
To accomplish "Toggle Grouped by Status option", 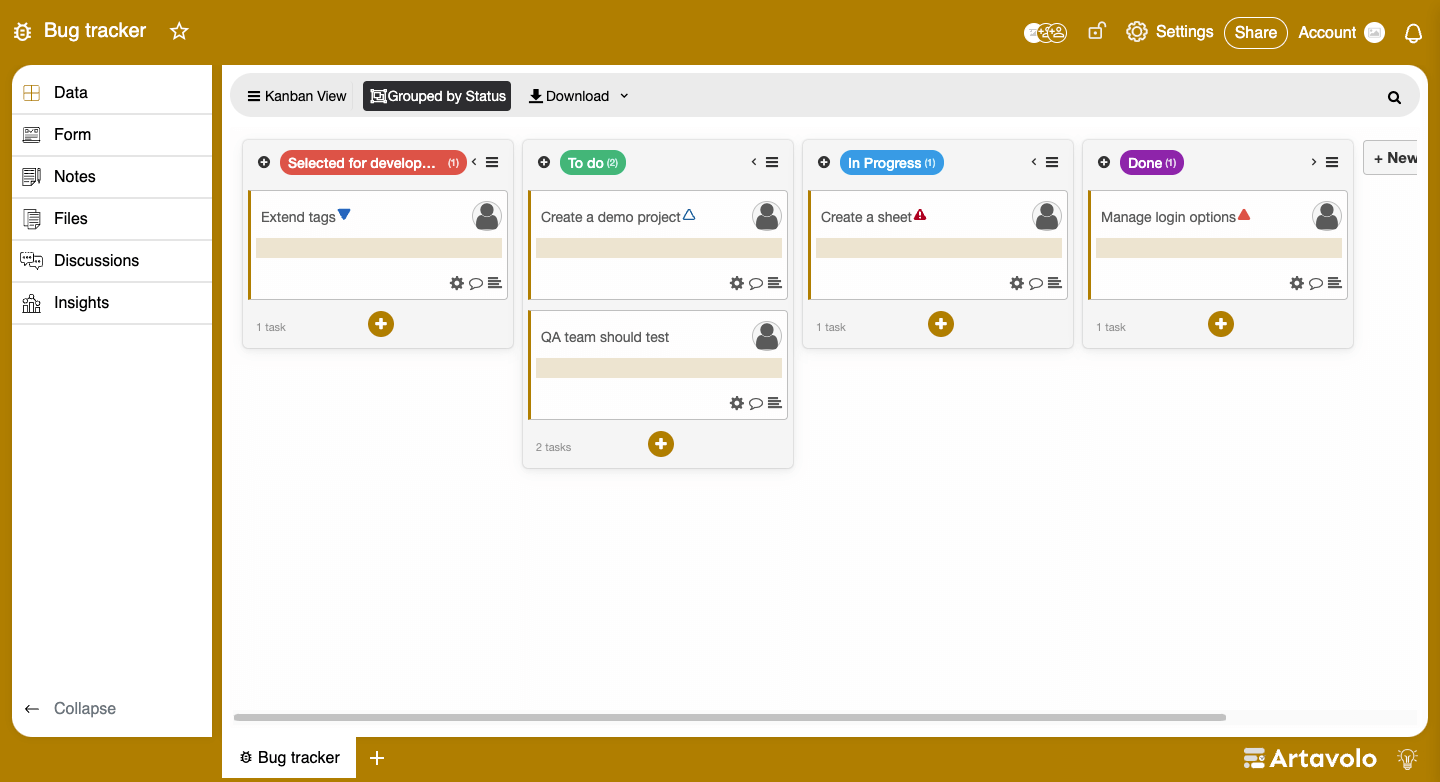I will coord(437,96).
